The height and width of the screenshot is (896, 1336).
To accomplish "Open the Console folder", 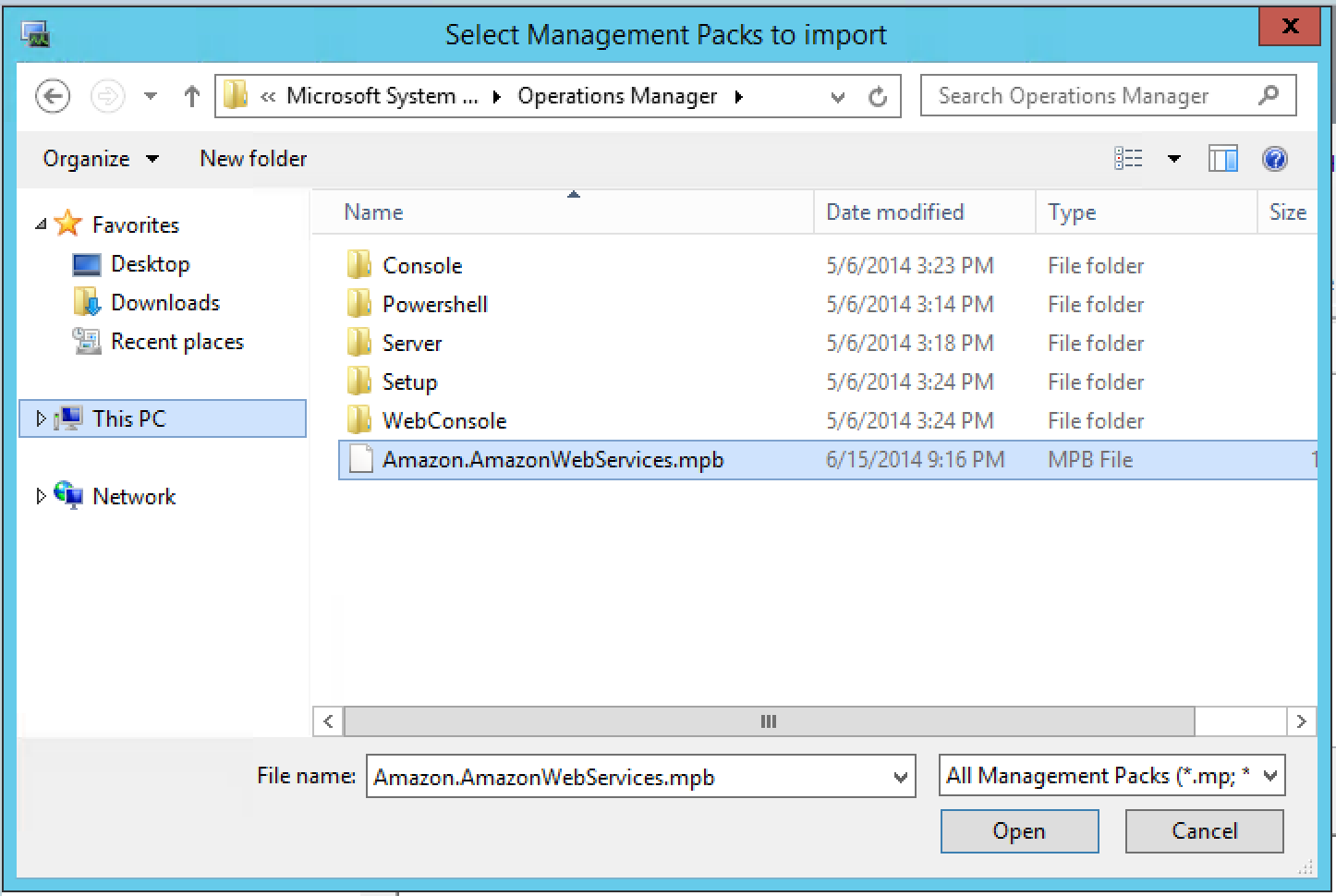I will [421, 266].
